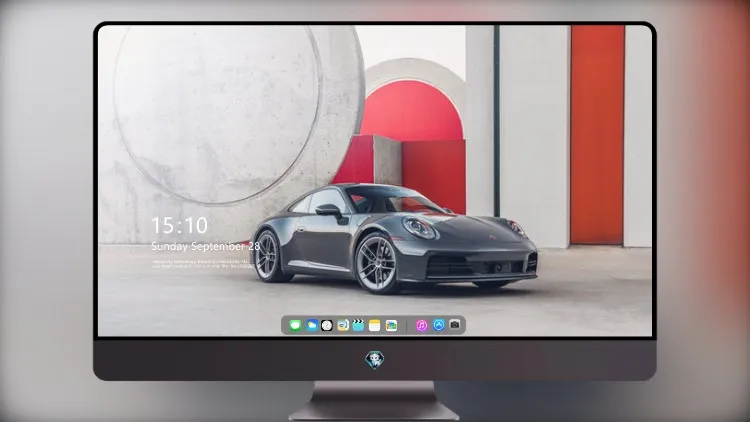Image resolution: width=750 pixels, height=422 pixels.
Task: Open the Finder-style icon in the dock
Action: pyautogui.click(x=343, y=325)
